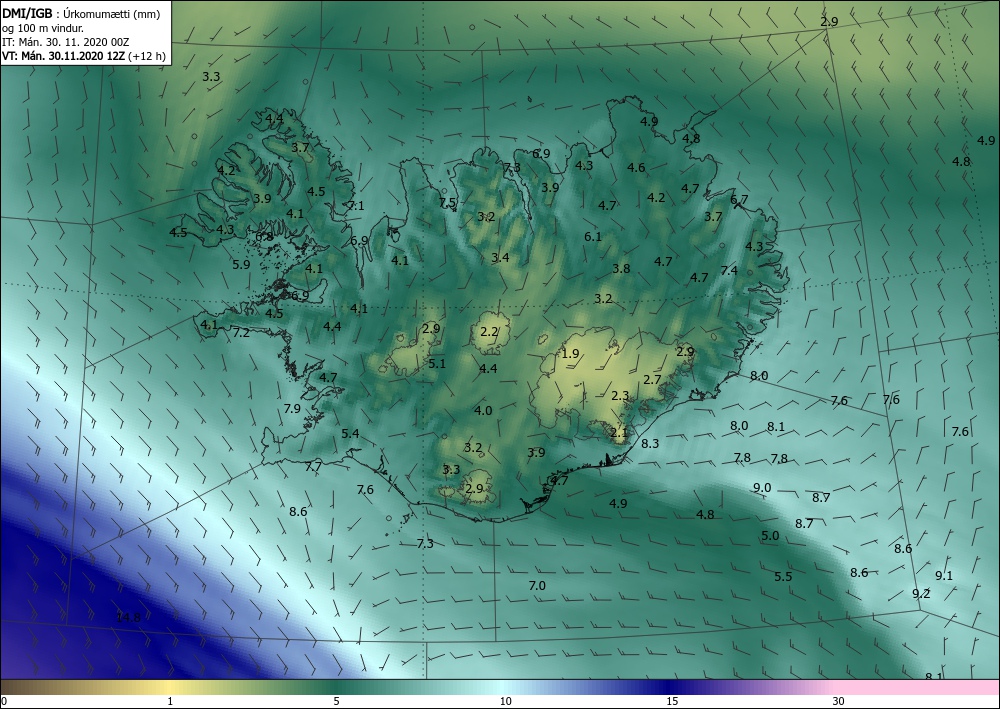Click the '14.8' value in the dark blue area
The width and height of the screenshot is (1000, 709).
128,617
